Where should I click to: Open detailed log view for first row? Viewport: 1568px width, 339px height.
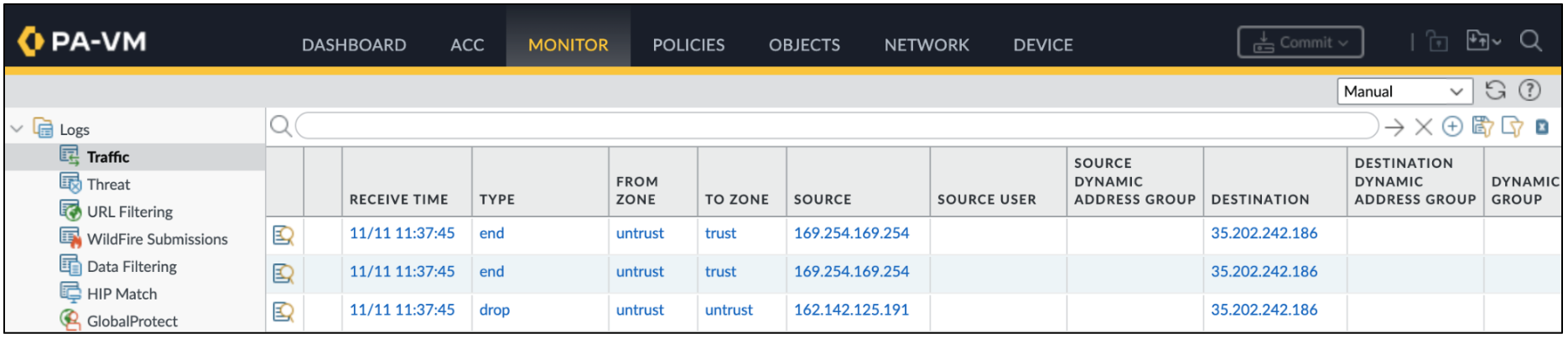pos(283,235)
